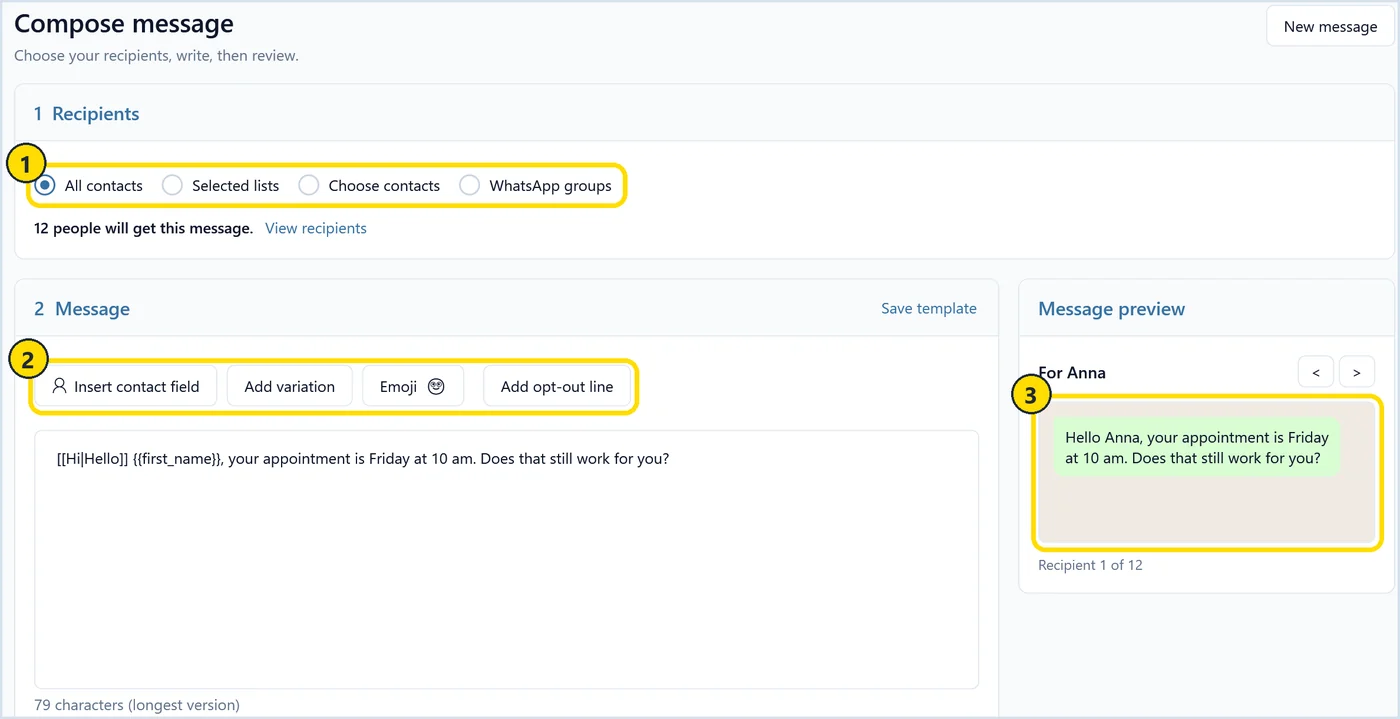Viewport: 1400px width, 719px height.
Task: Click the Save template link
Action: (x=929, y=309)
